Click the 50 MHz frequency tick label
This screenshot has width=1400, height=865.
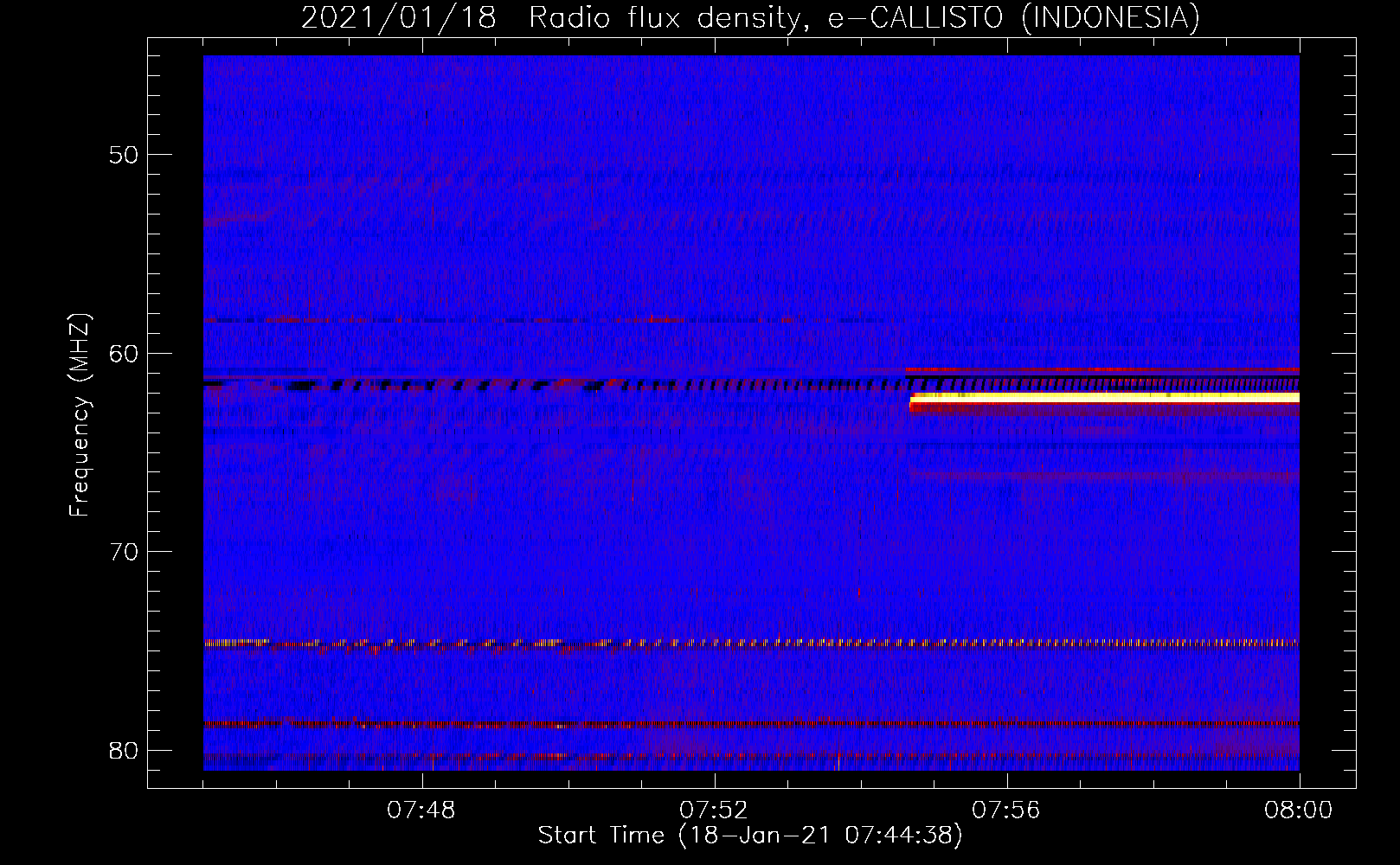point(125,155)
